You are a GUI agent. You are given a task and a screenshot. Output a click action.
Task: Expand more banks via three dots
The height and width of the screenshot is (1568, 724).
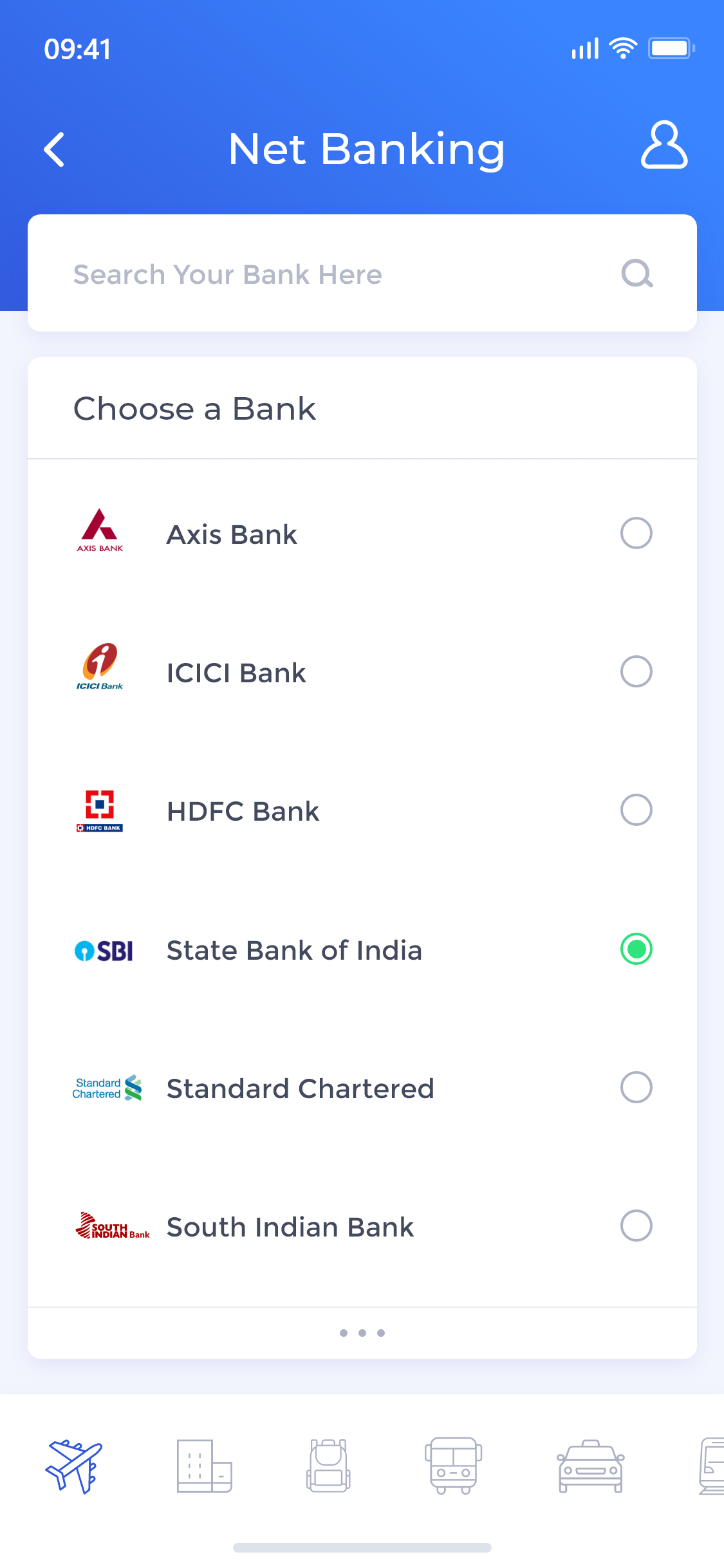[362, 1333]
